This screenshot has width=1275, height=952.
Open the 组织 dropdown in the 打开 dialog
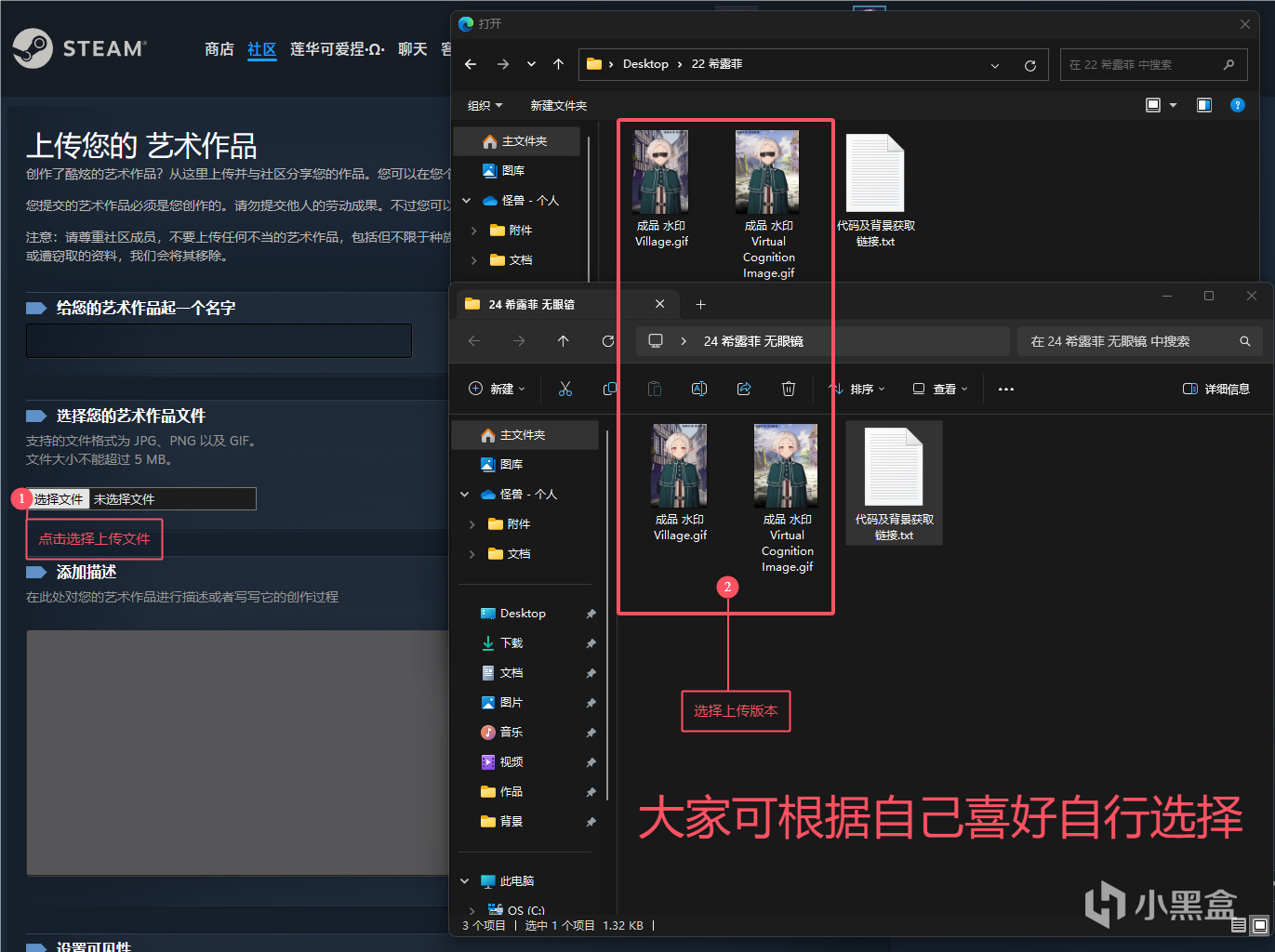pyautogui.click(x=485, y=106)
